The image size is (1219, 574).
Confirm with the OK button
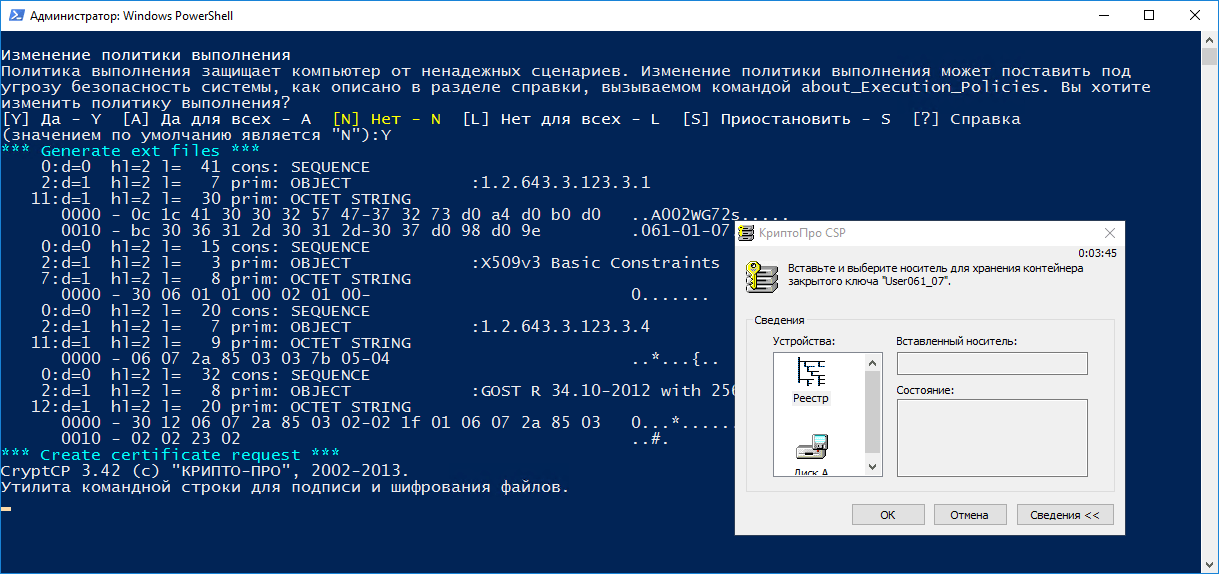pyautogui.click(x=887, y=515)
